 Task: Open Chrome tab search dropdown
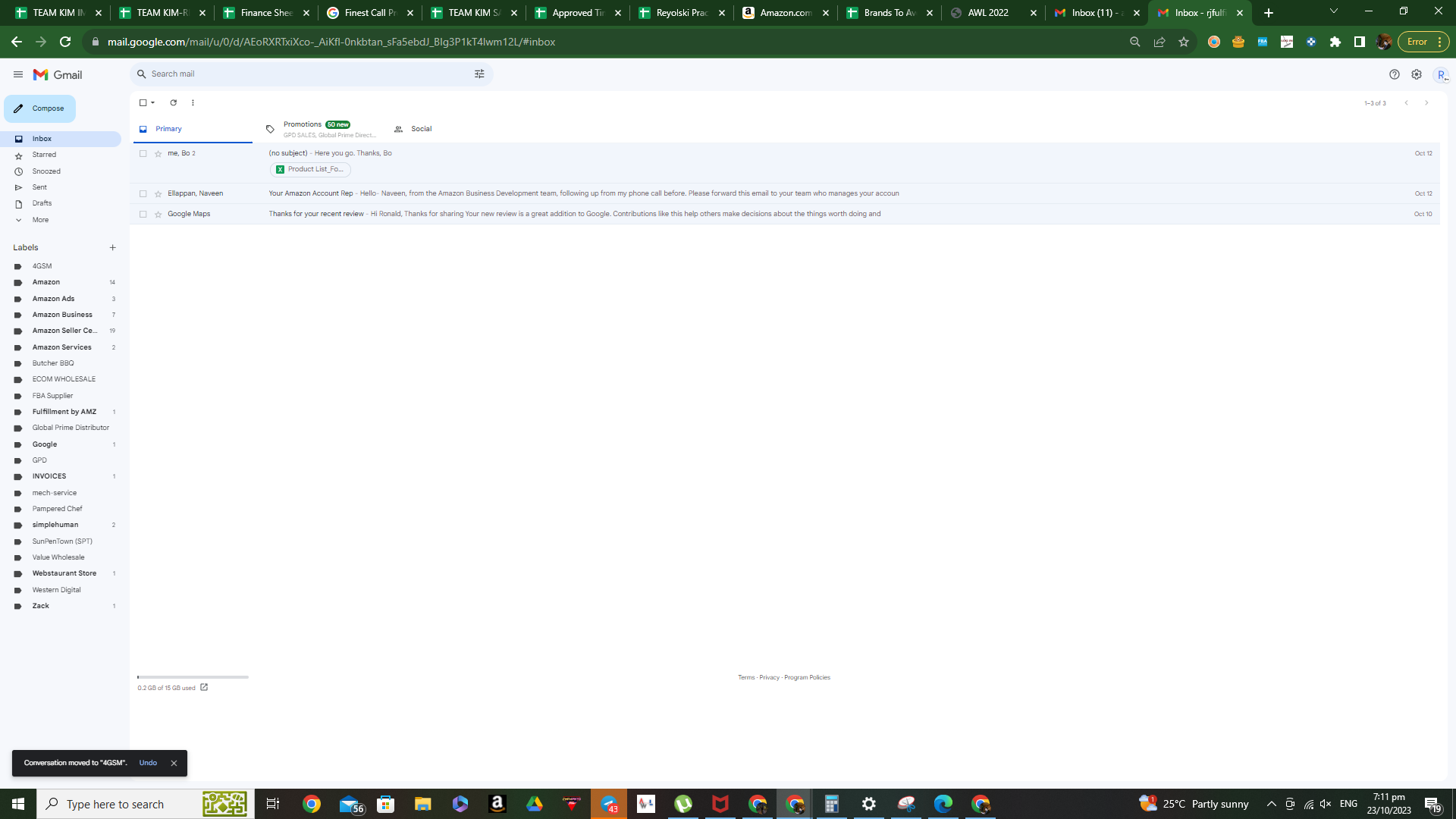pyautogui.click(x=1334, y=11)
